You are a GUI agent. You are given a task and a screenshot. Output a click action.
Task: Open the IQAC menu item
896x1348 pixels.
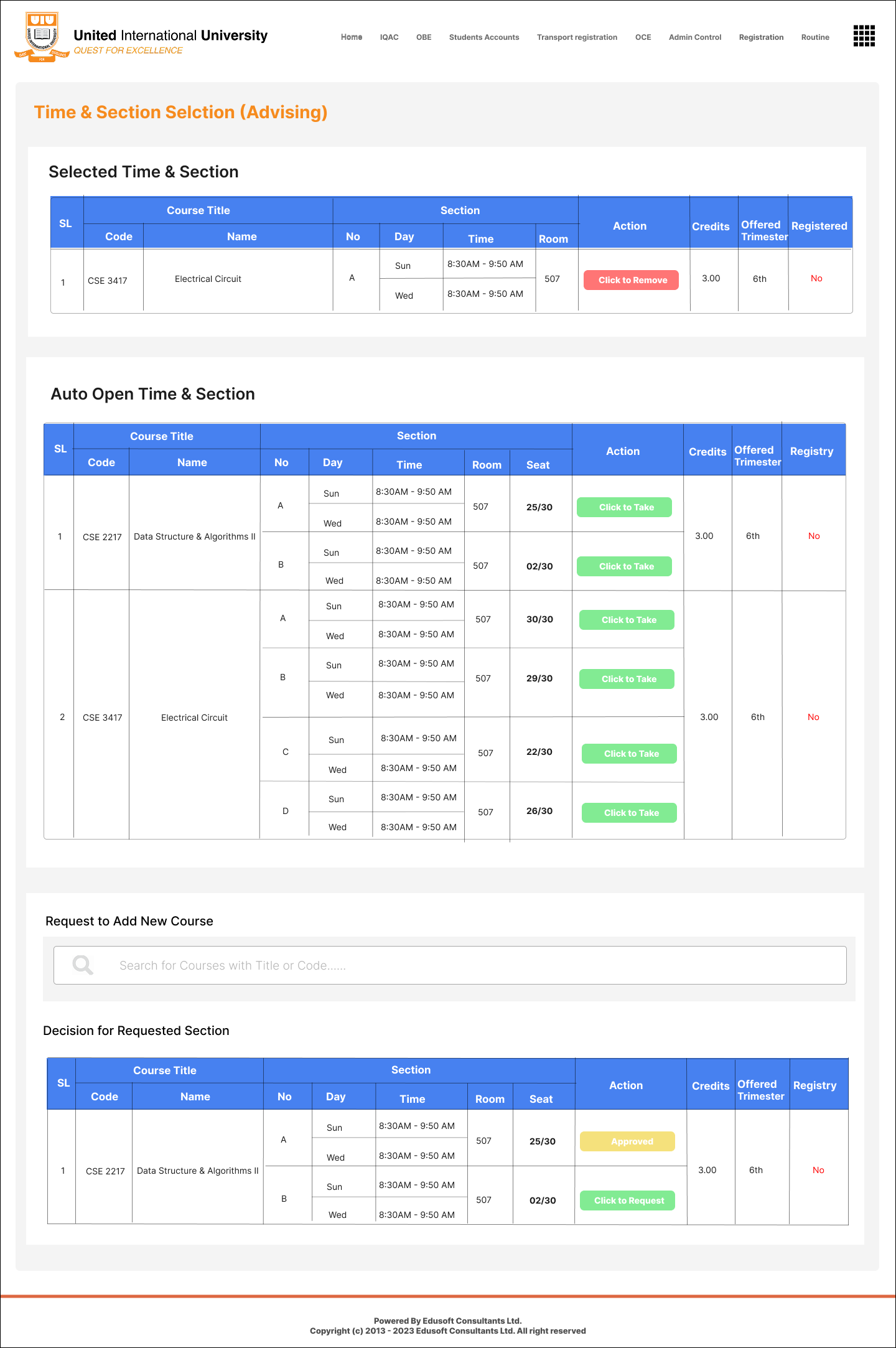pos(389,37)
